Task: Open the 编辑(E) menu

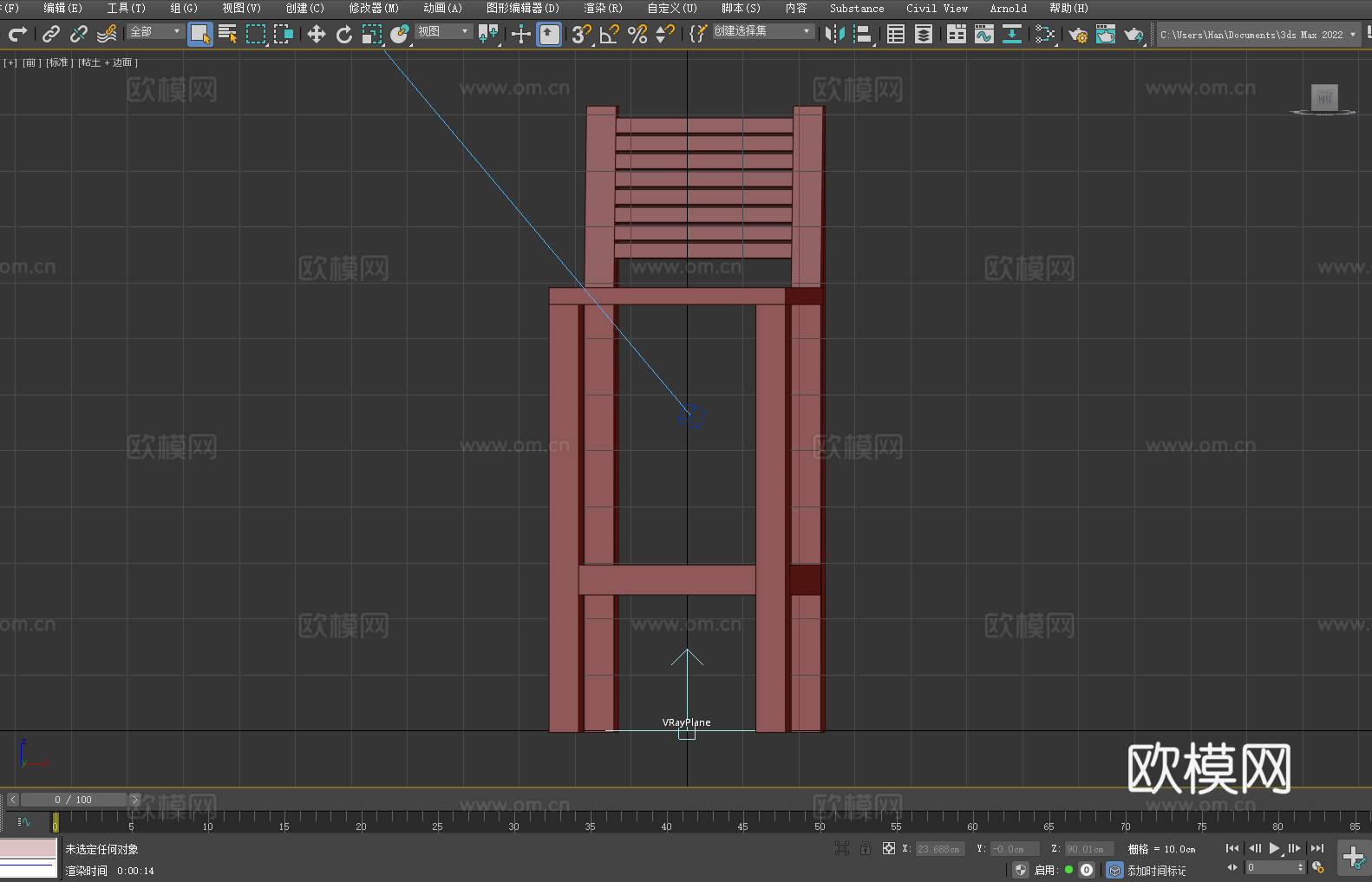Action: click(x=62, y=8)
